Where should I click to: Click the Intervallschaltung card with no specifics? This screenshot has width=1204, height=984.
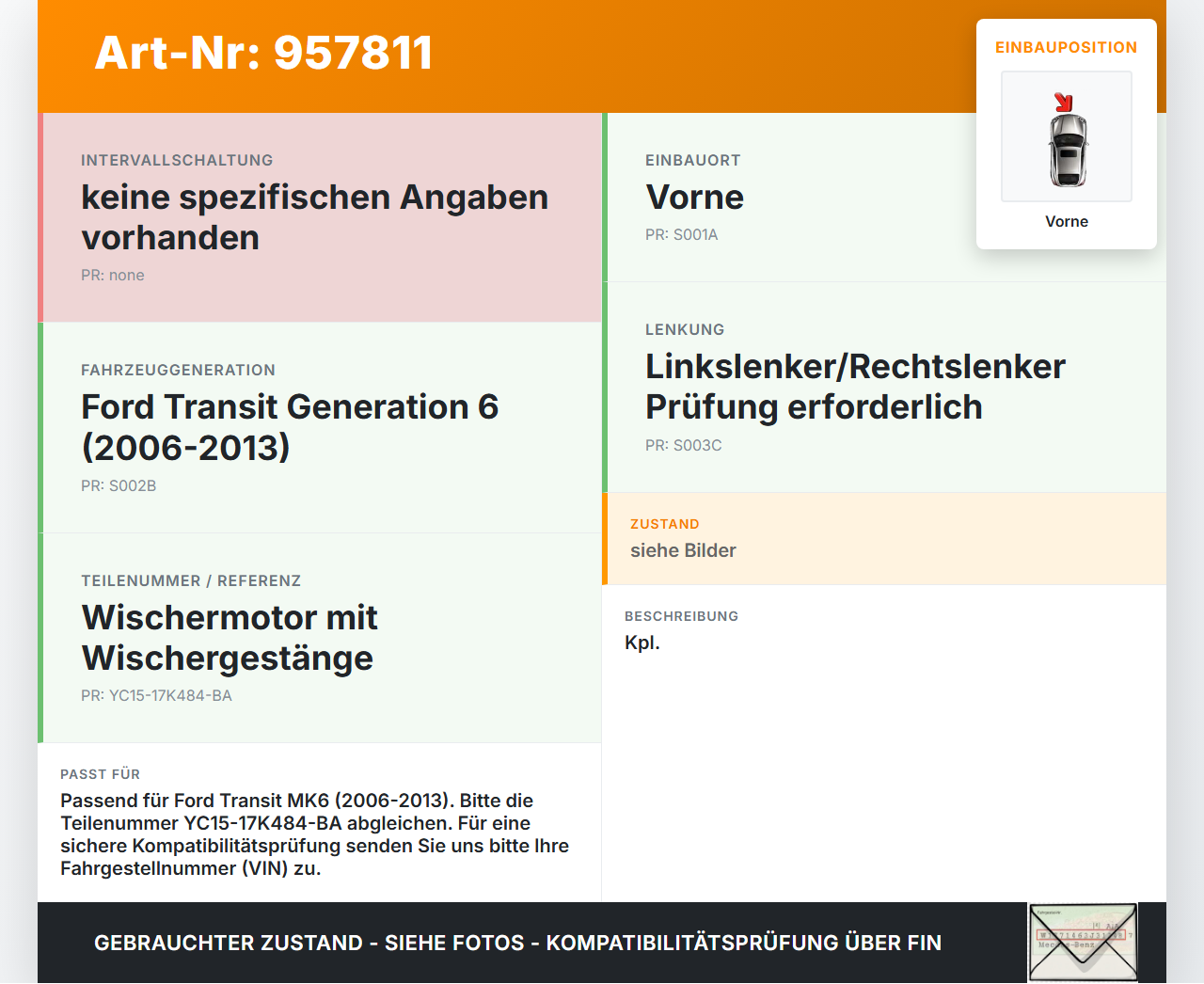320,217
